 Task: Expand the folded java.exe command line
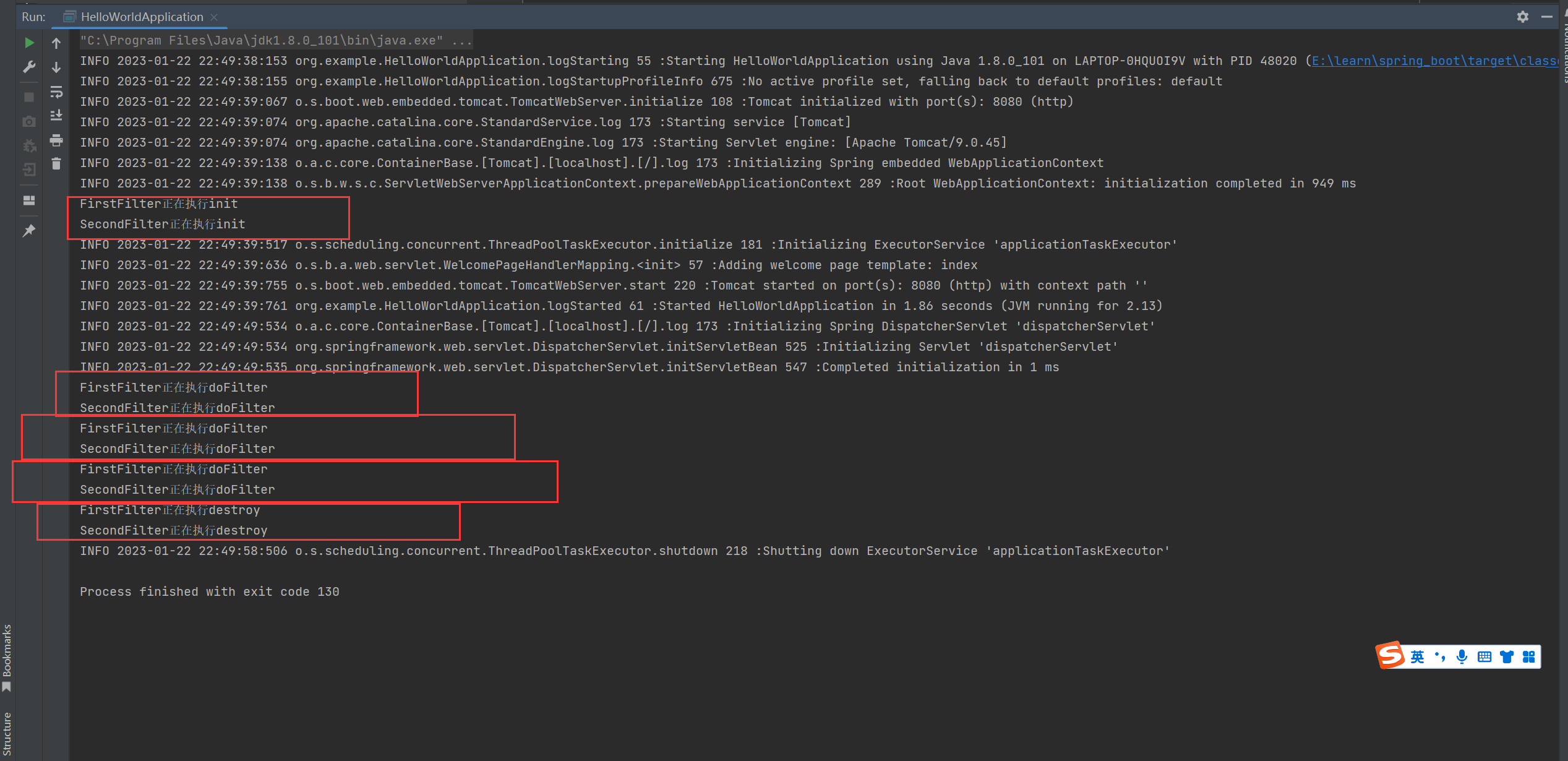point(462,41)
